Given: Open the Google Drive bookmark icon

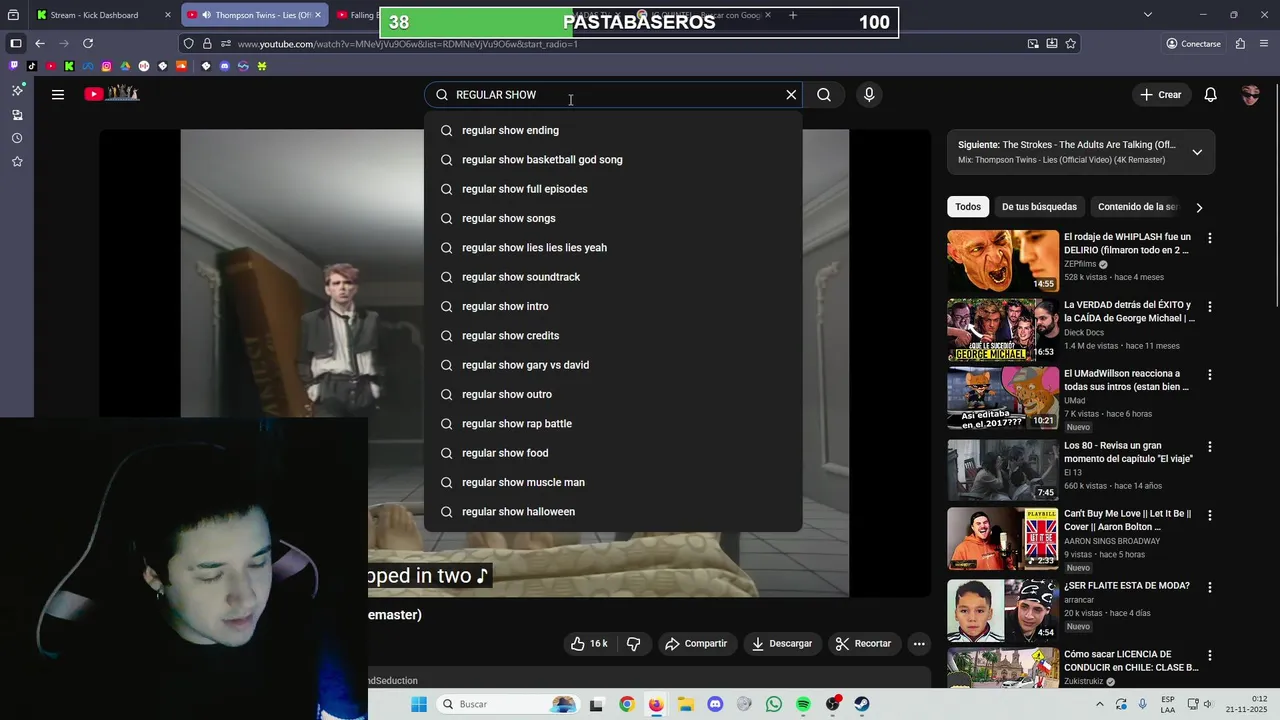Looking at the screenshot, I should [125, 66].
